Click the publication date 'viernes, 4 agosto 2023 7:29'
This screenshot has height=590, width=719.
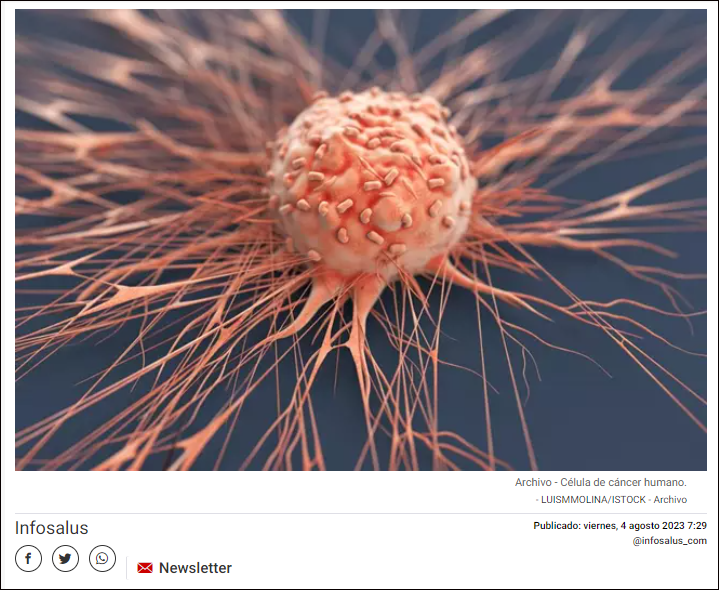(645, 525)
